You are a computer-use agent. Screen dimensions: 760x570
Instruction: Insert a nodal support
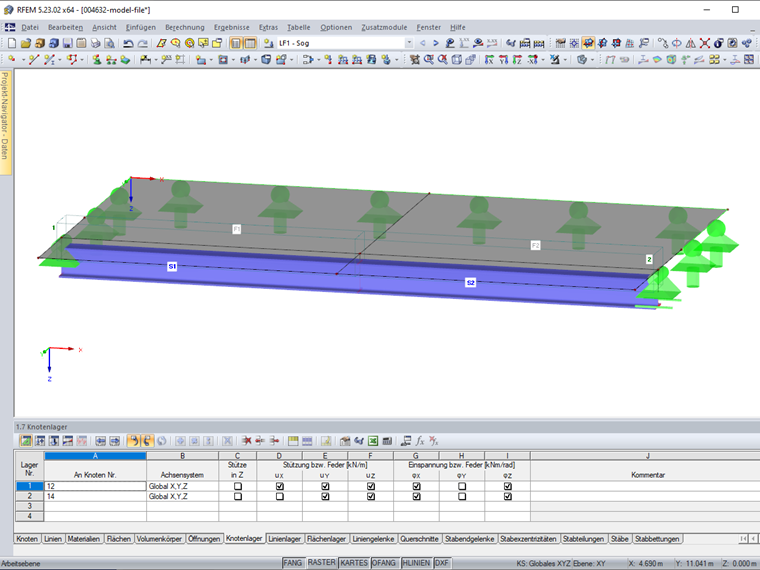pos(97,59)
